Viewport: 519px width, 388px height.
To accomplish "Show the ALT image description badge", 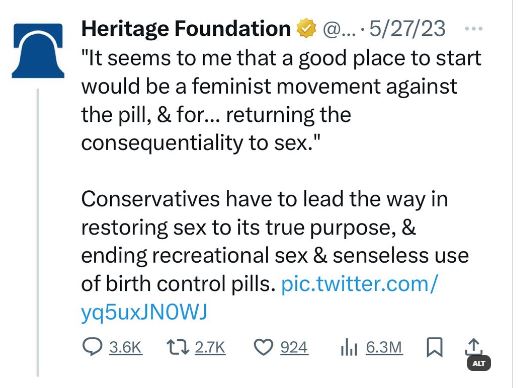I will (x=479, y=363).
